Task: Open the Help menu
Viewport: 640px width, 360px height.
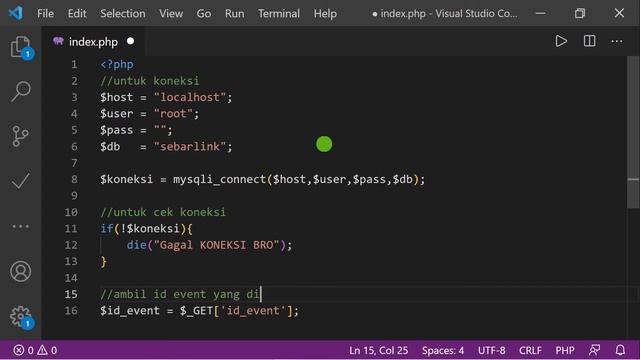Action: 325,13
